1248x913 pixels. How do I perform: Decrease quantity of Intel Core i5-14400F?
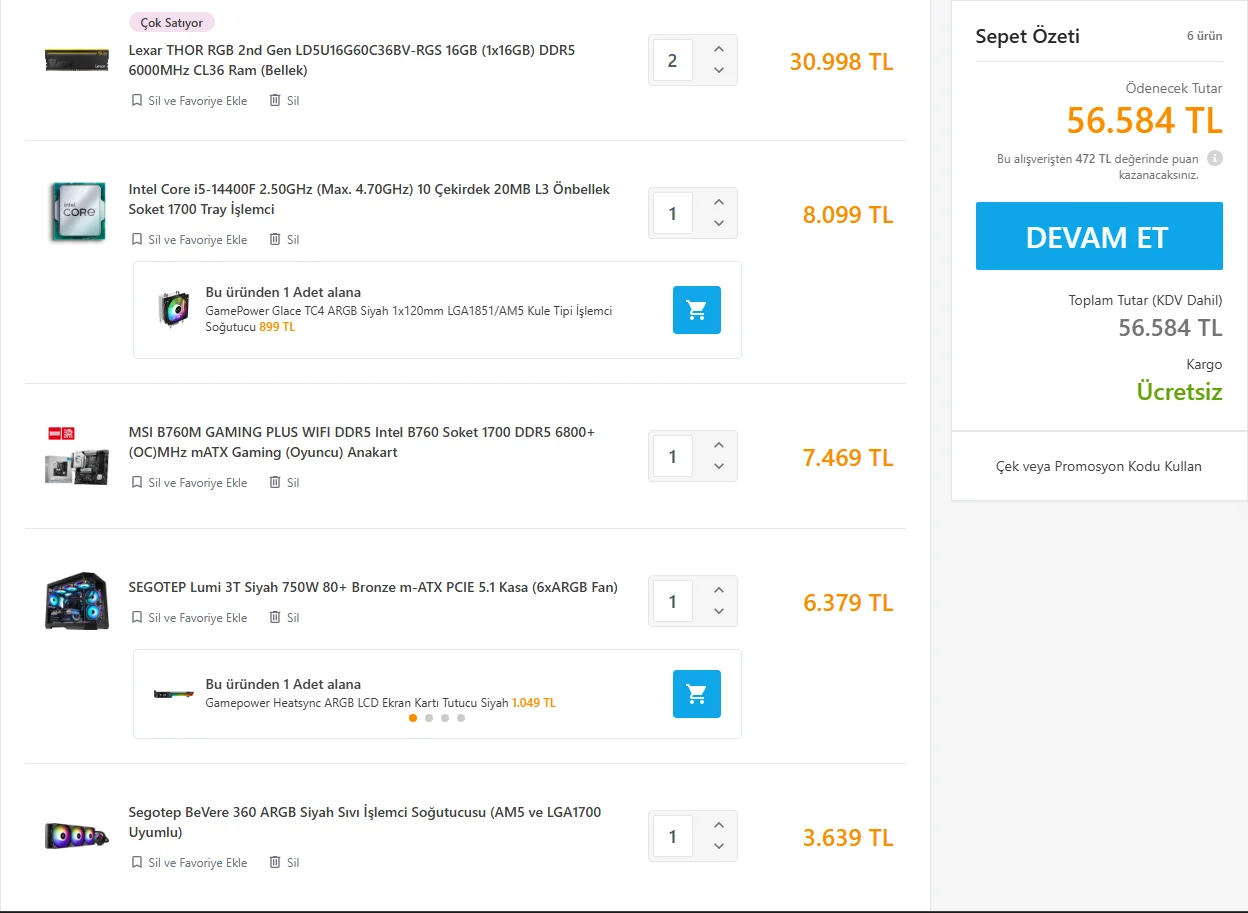click(718, 224)
